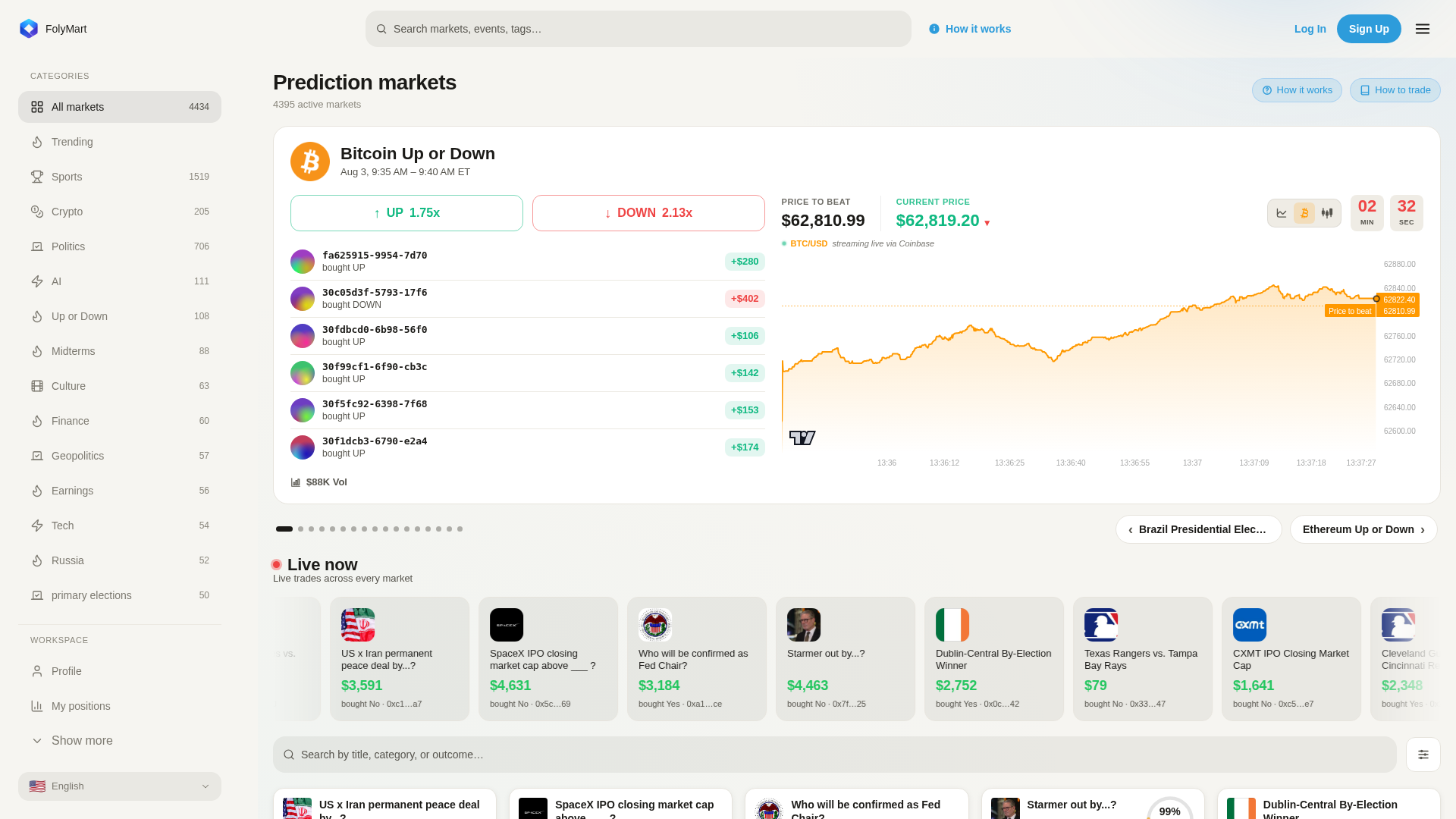Click the Price to beat chart label
The image size is (1456, 819).
click(1350, 311)
